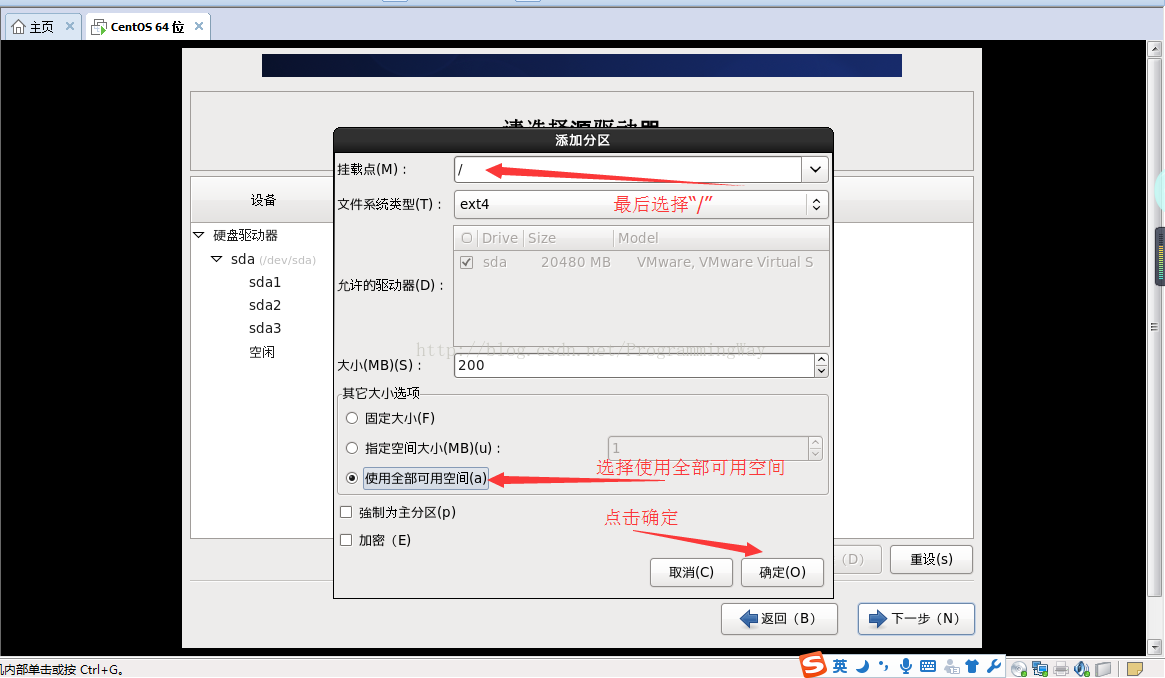This screenshot has height=678, width=1165.
Task: Select the 固定大小(F) radio option
Action: pyautogui.click(x=351, y=418)
